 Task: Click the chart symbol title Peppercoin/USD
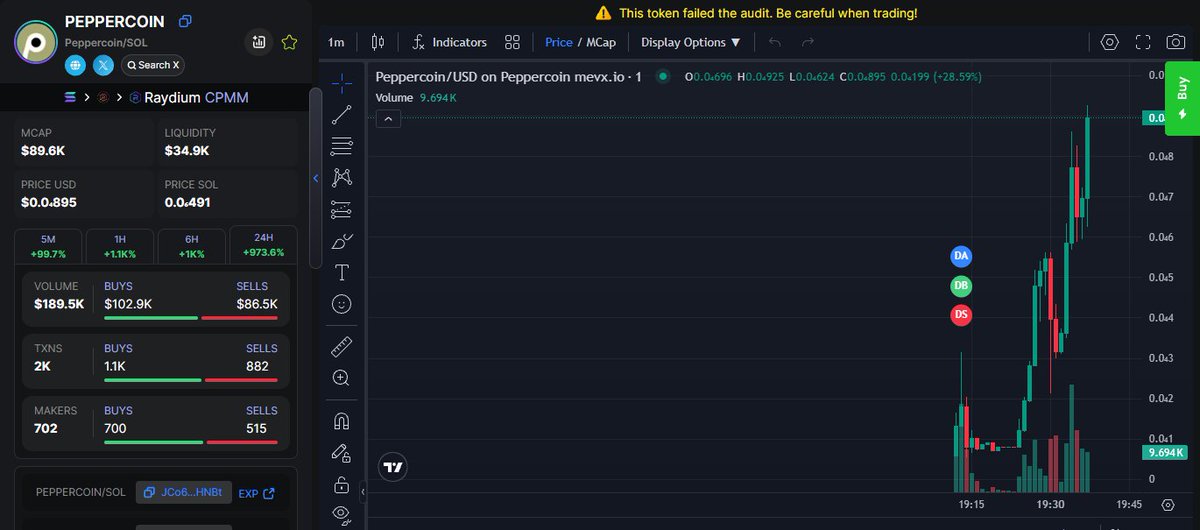click(507, 77)
